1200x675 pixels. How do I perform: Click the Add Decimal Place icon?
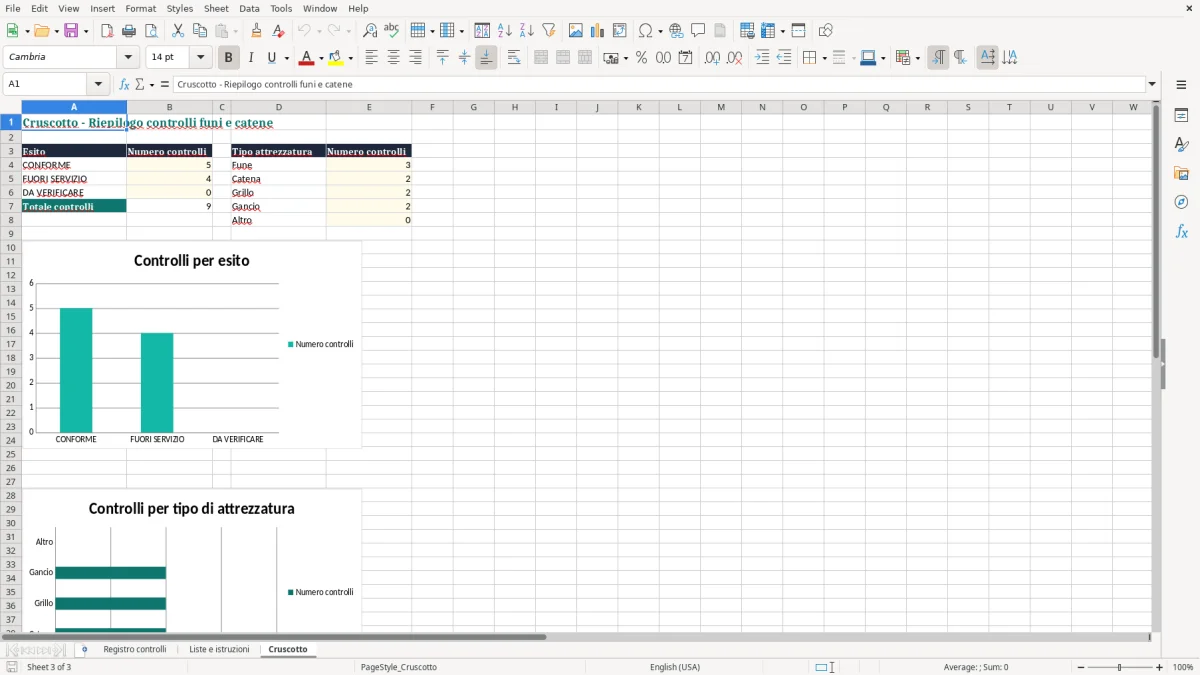pos(712,58)
